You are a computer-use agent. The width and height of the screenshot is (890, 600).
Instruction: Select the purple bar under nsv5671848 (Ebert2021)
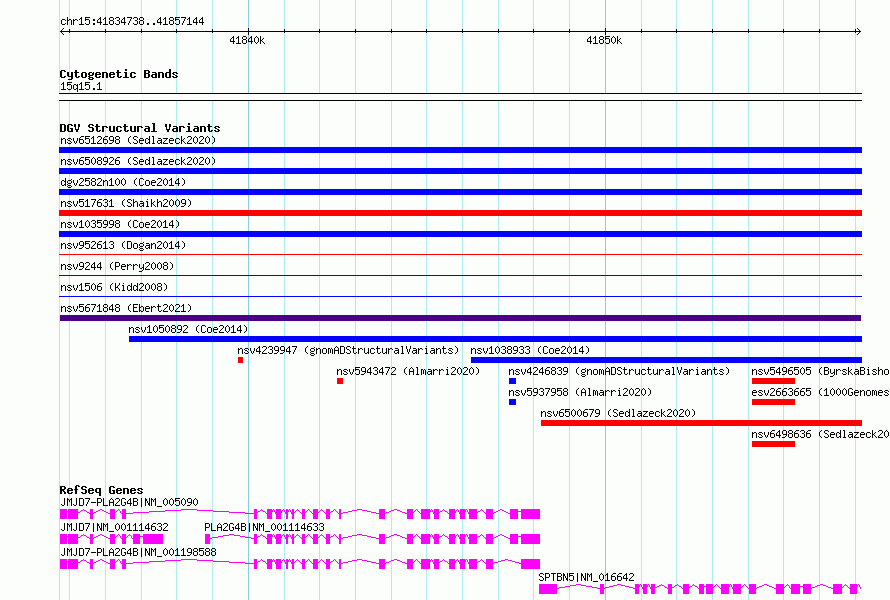pos(460,318)
